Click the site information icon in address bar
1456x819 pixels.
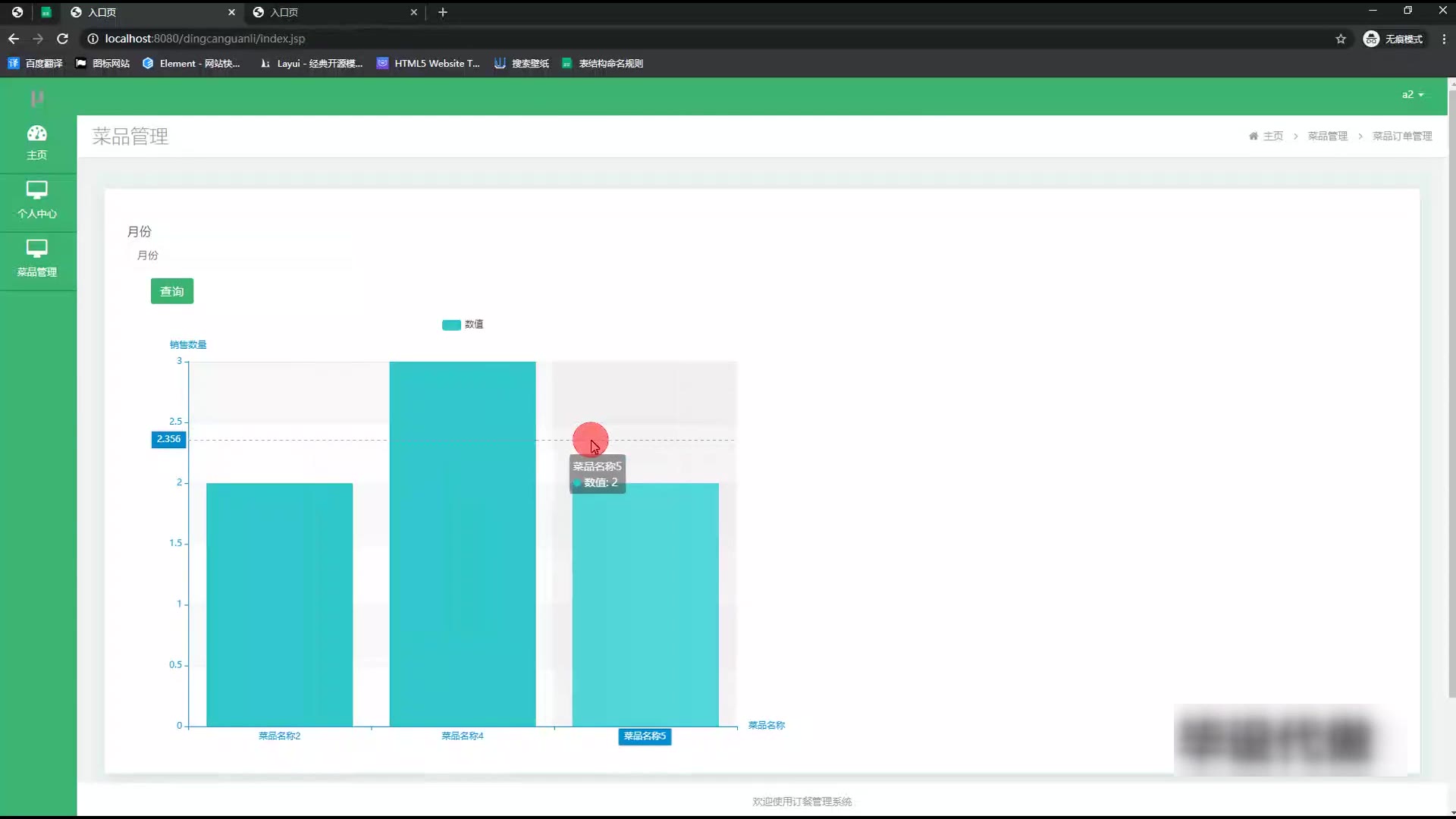click(93, 39)
